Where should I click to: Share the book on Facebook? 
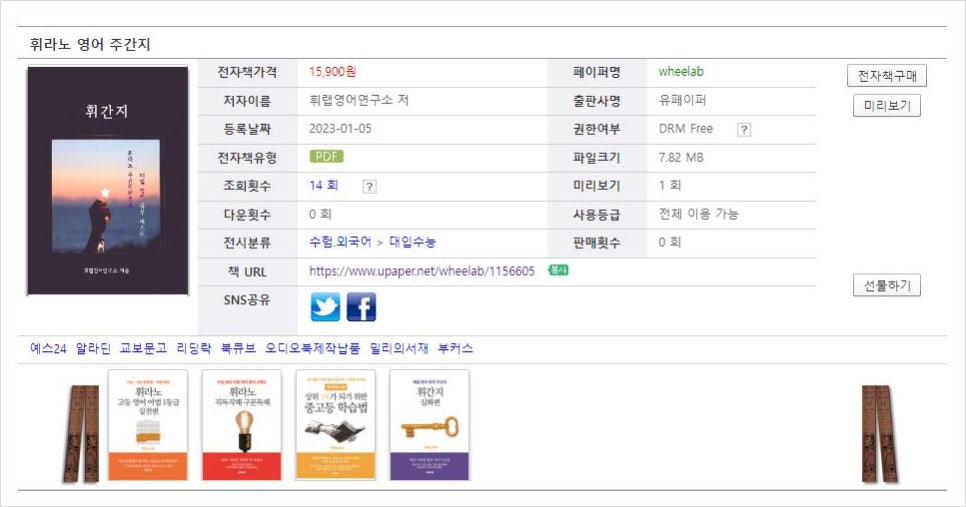click(x=361, y=306)
